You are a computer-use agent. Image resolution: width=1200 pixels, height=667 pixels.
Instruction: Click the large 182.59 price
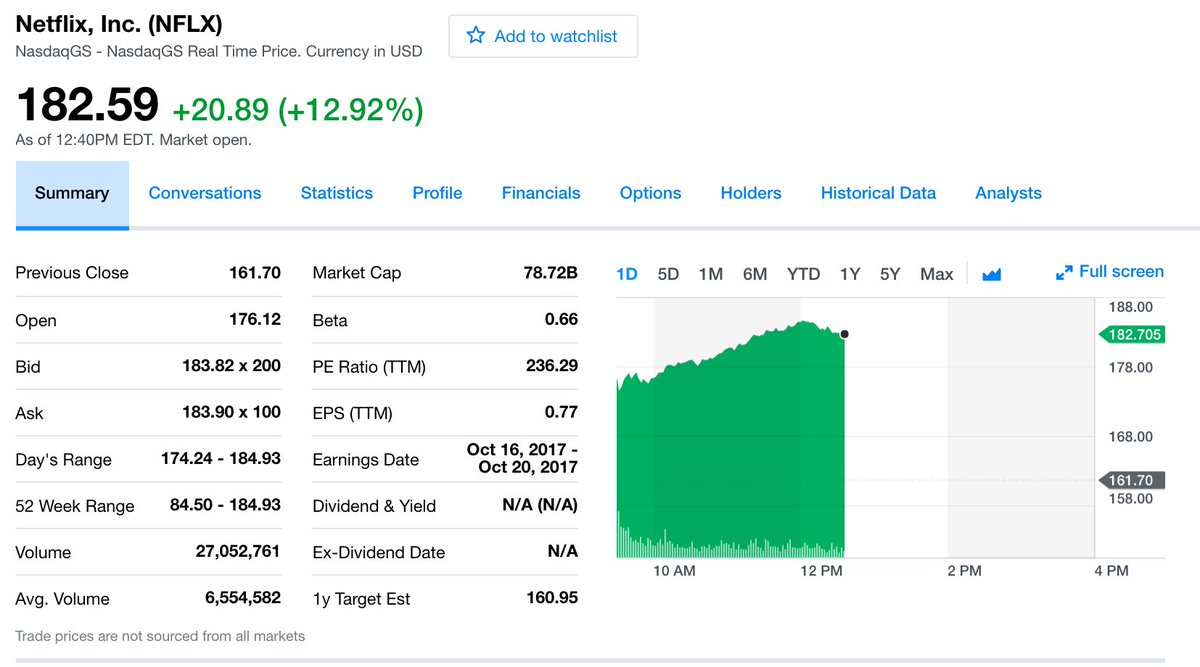(x=87, y=105)
